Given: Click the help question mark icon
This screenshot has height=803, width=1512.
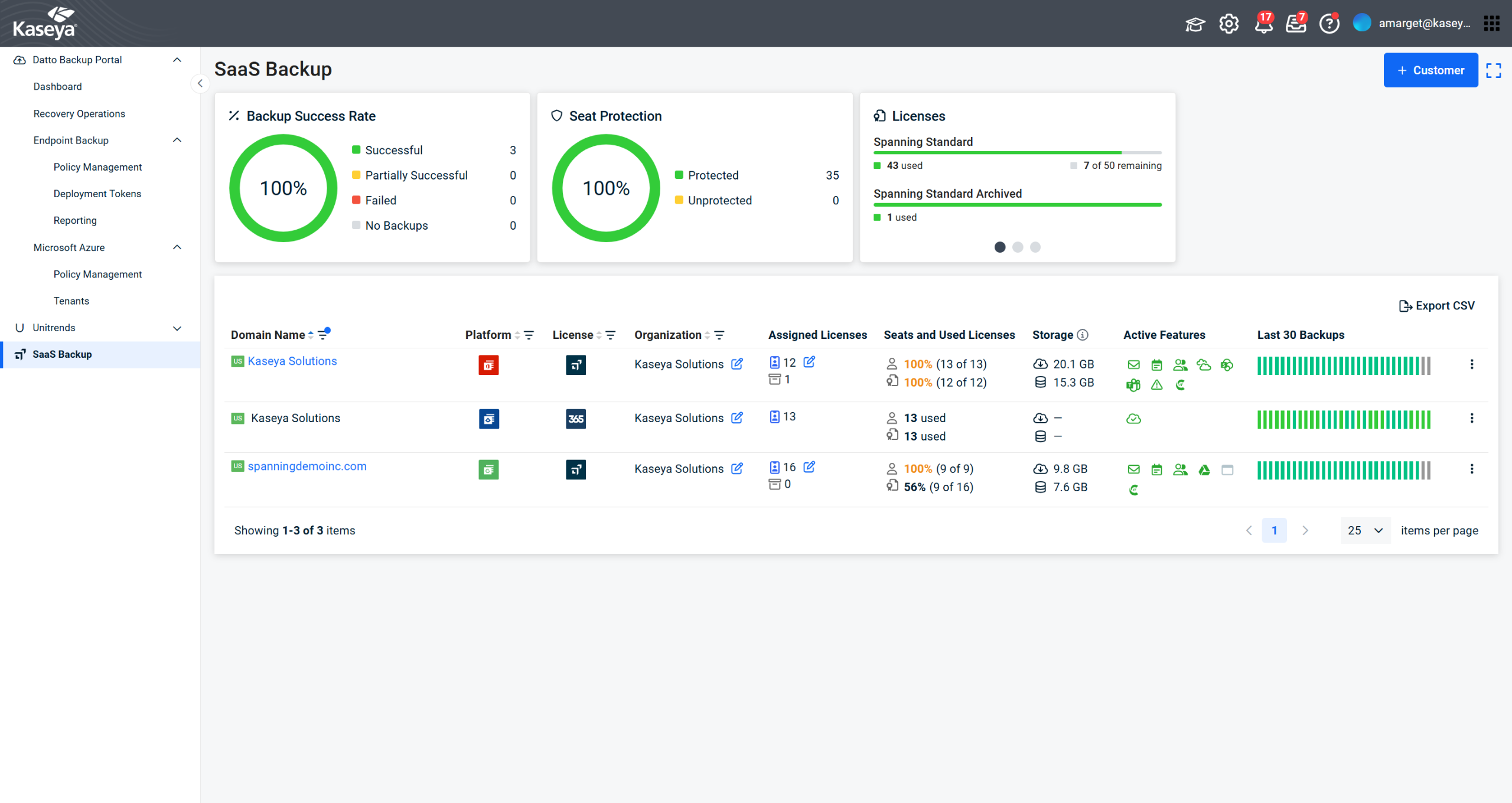Looking at the screenshot, I should (x=1329, y=24).
